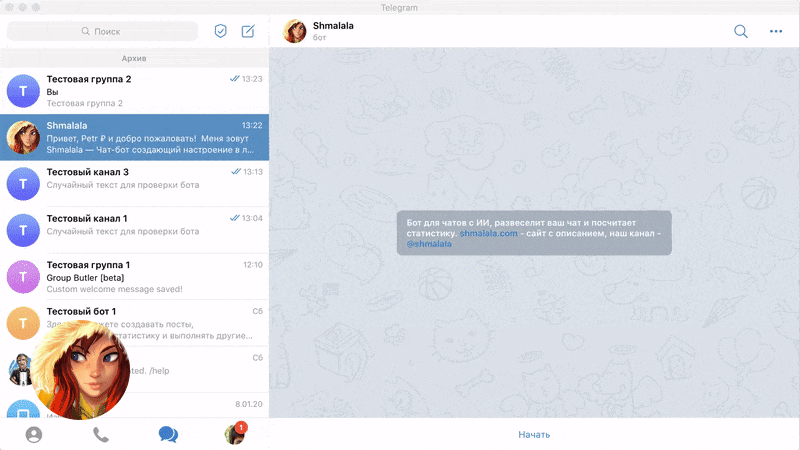Open the chat dated 8.01.20
This screenshot has height=450, width=800.
[134, 406]
